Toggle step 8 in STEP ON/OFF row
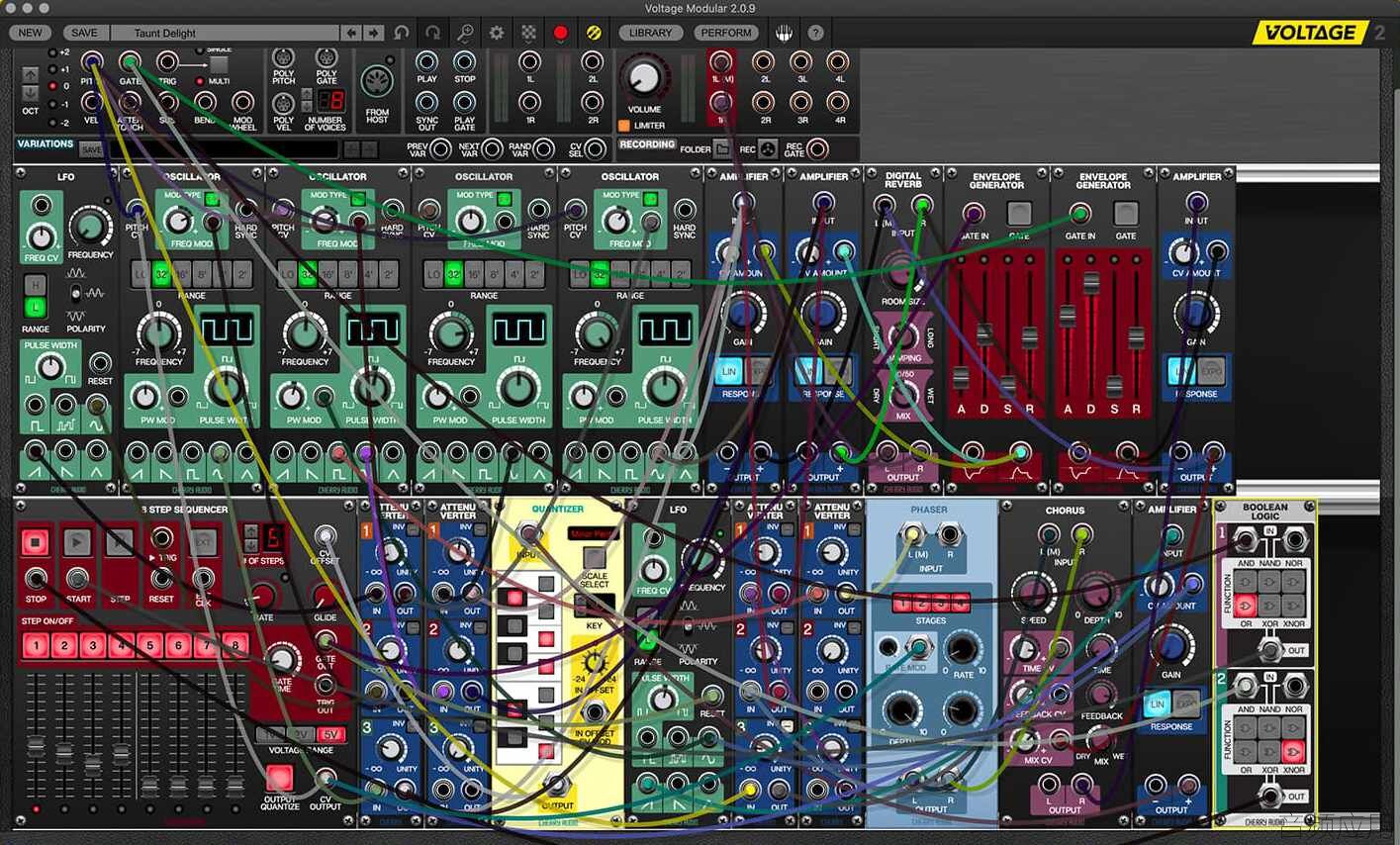1400x845 pixels. (234, 645)
